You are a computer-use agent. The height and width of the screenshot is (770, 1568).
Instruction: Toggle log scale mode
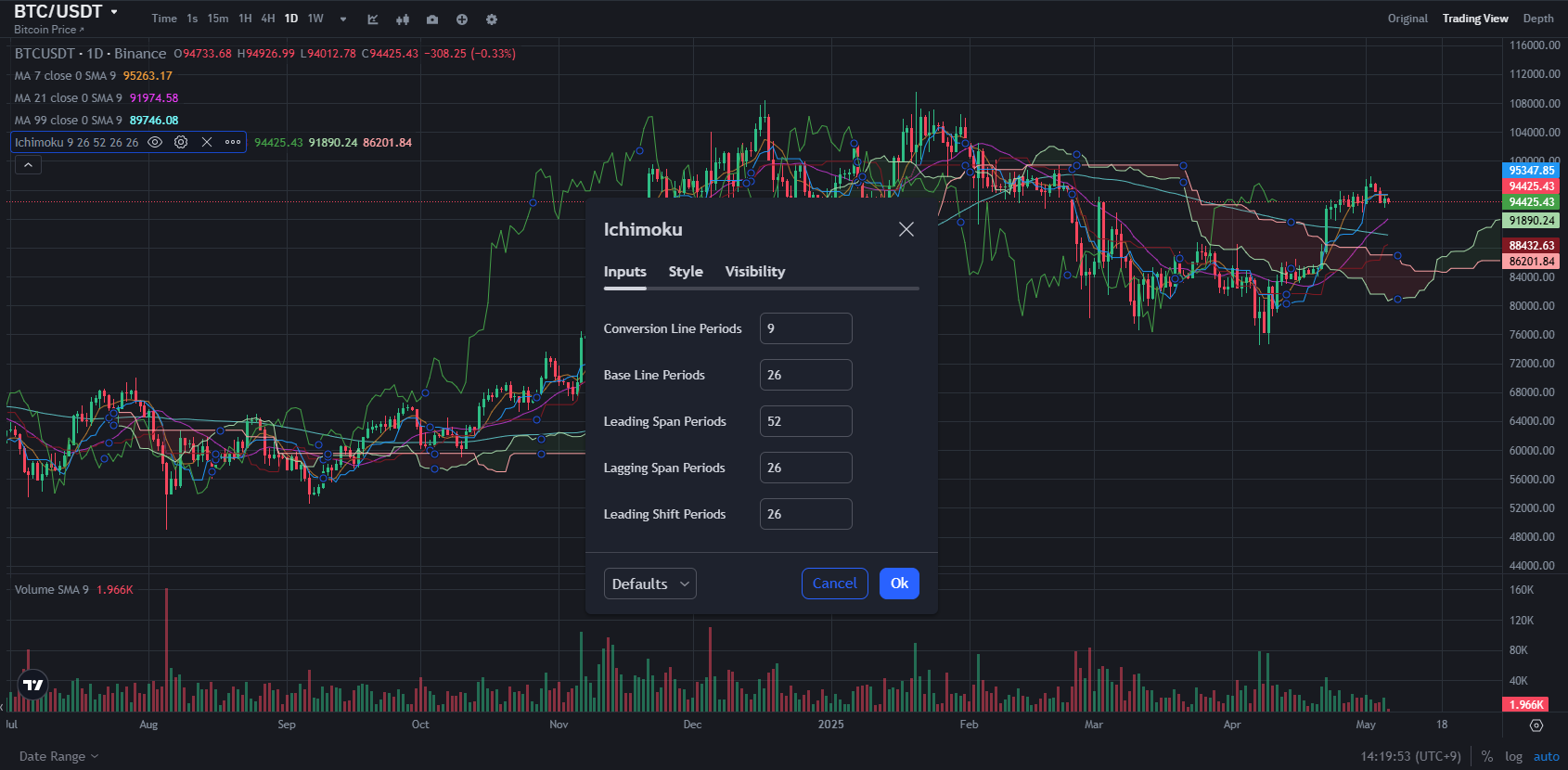pos(1513,756)
